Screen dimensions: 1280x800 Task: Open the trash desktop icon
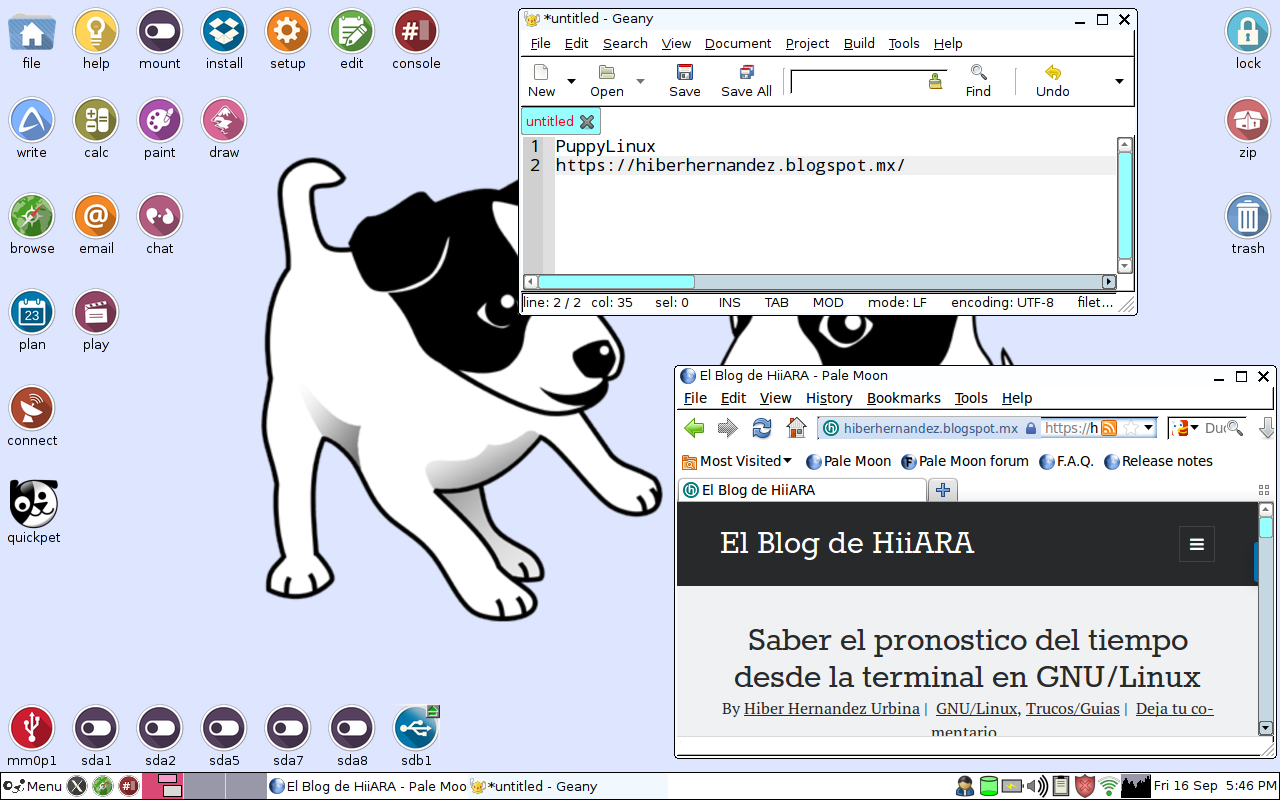[1248, 226]
